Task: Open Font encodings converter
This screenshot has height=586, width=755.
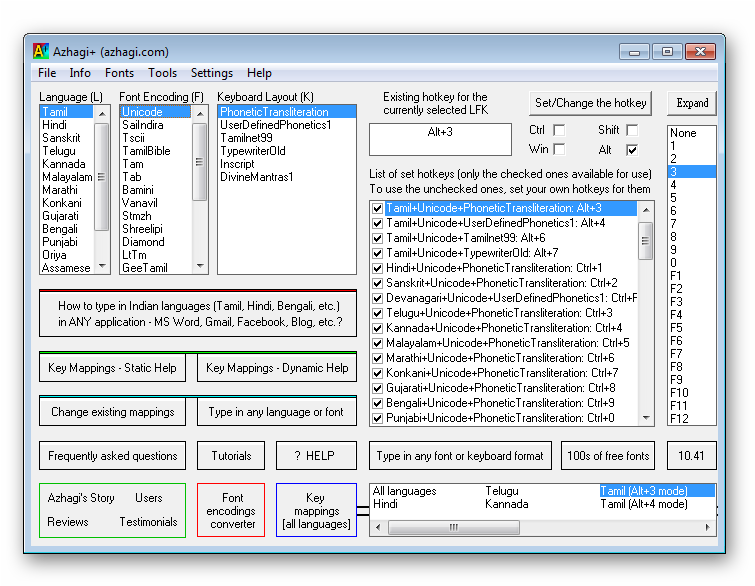Action: coord(231,510)
